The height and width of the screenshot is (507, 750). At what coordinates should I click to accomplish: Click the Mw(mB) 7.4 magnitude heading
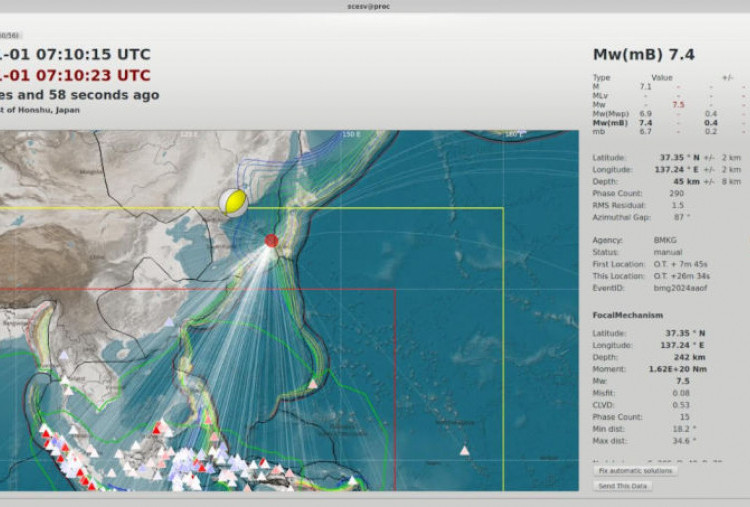(x=644, y=55)
